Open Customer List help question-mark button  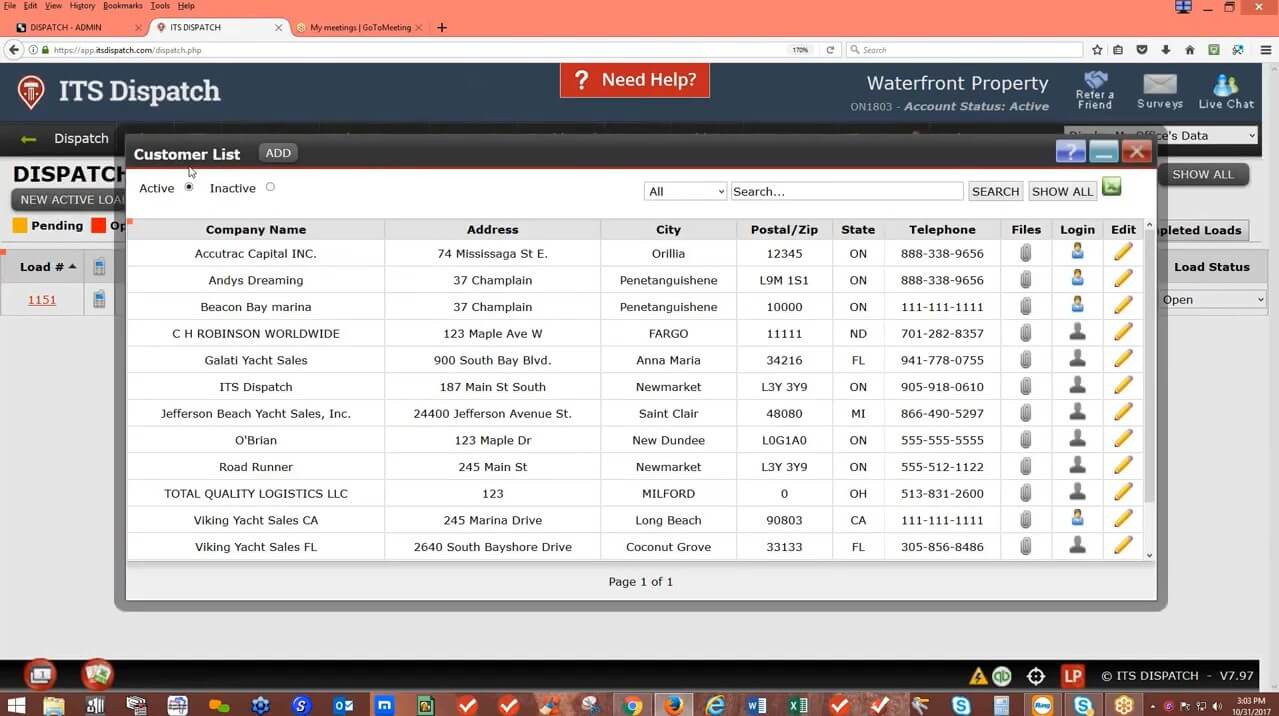point(1070,152)
